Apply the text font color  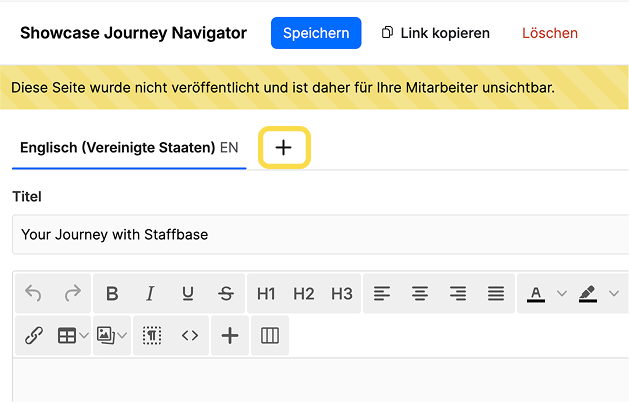[536, 294]
